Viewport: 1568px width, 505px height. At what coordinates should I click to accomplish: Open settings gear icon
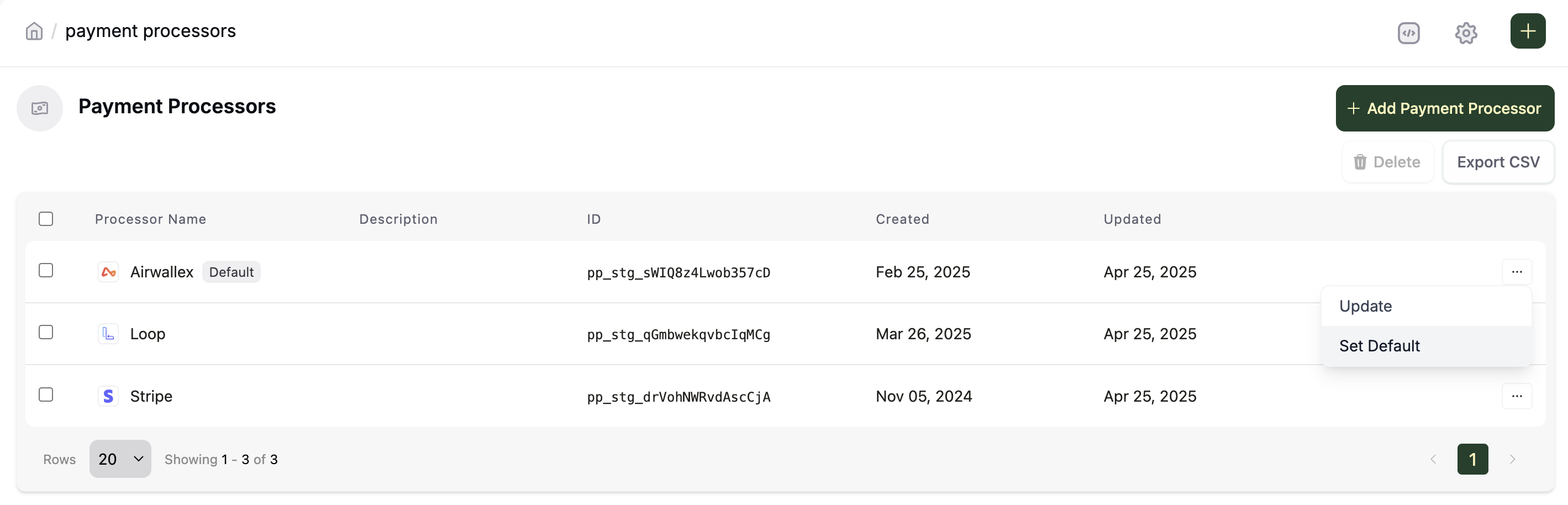pos(1466,32)
